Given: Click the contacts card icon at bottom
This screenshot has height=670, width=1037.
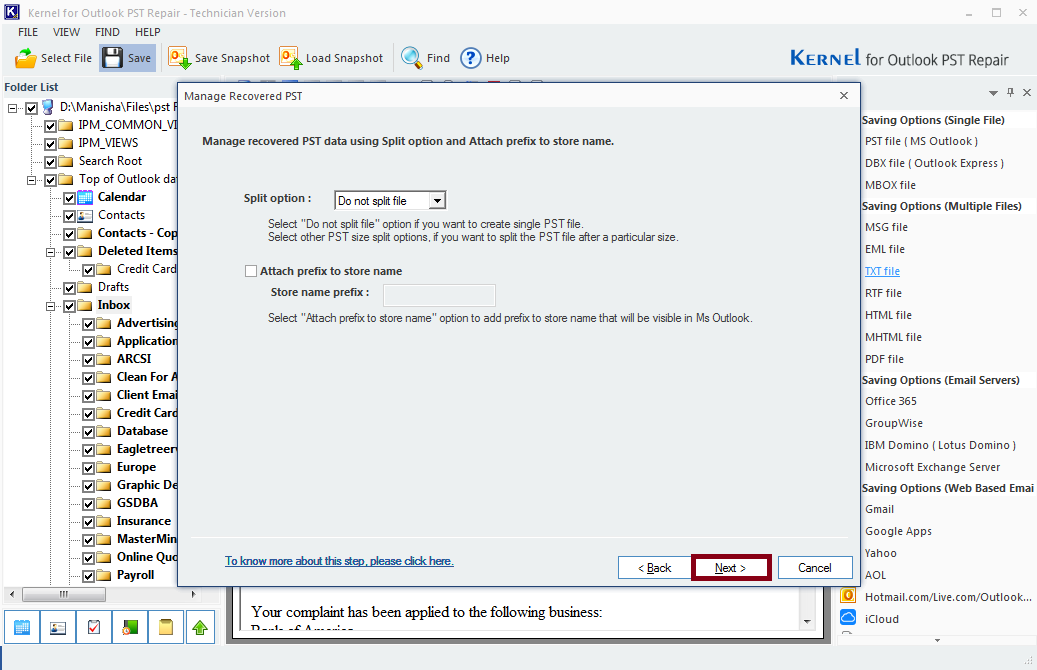Looking at the screenshot, I should pos(58,627).
